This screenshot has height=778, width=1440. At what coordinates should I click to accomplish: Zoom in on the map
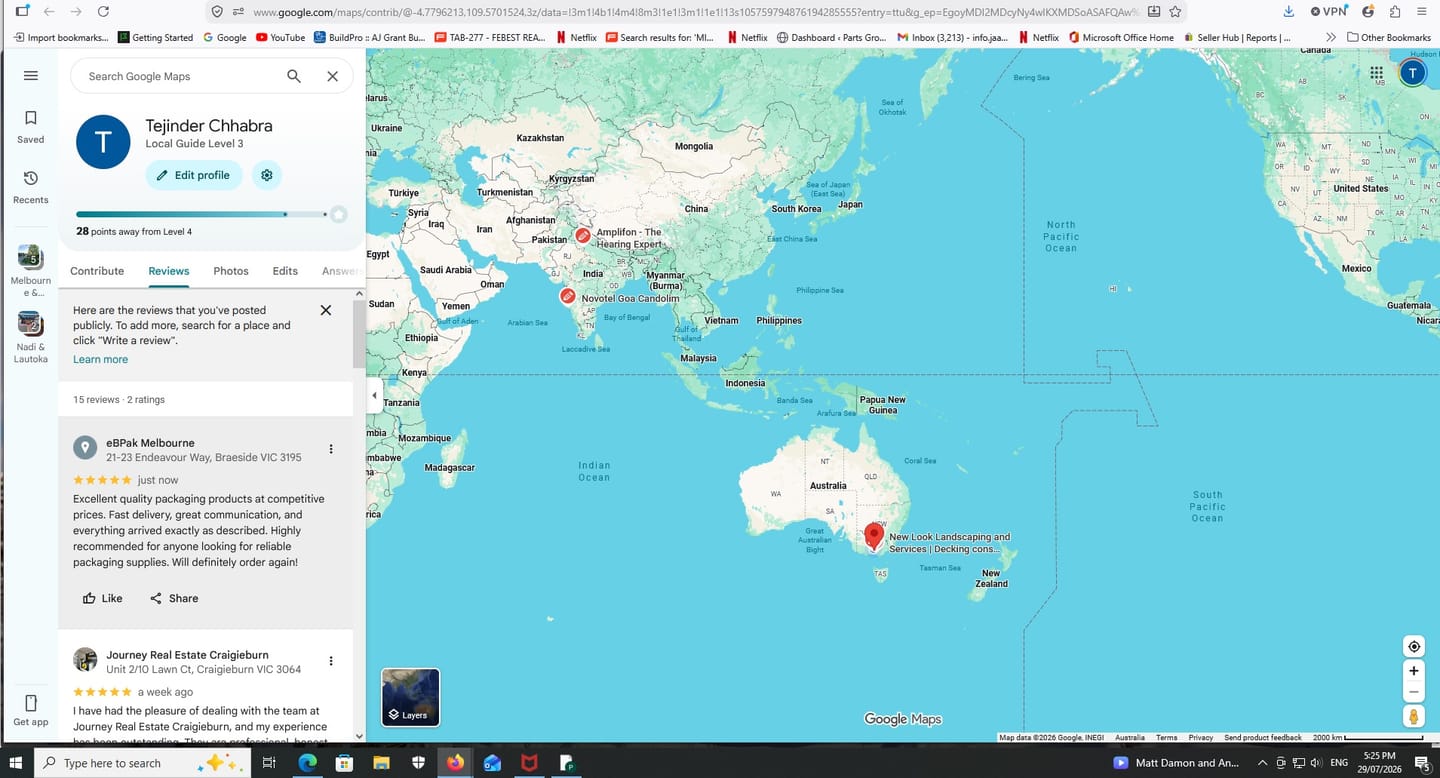click(1413, 671)
